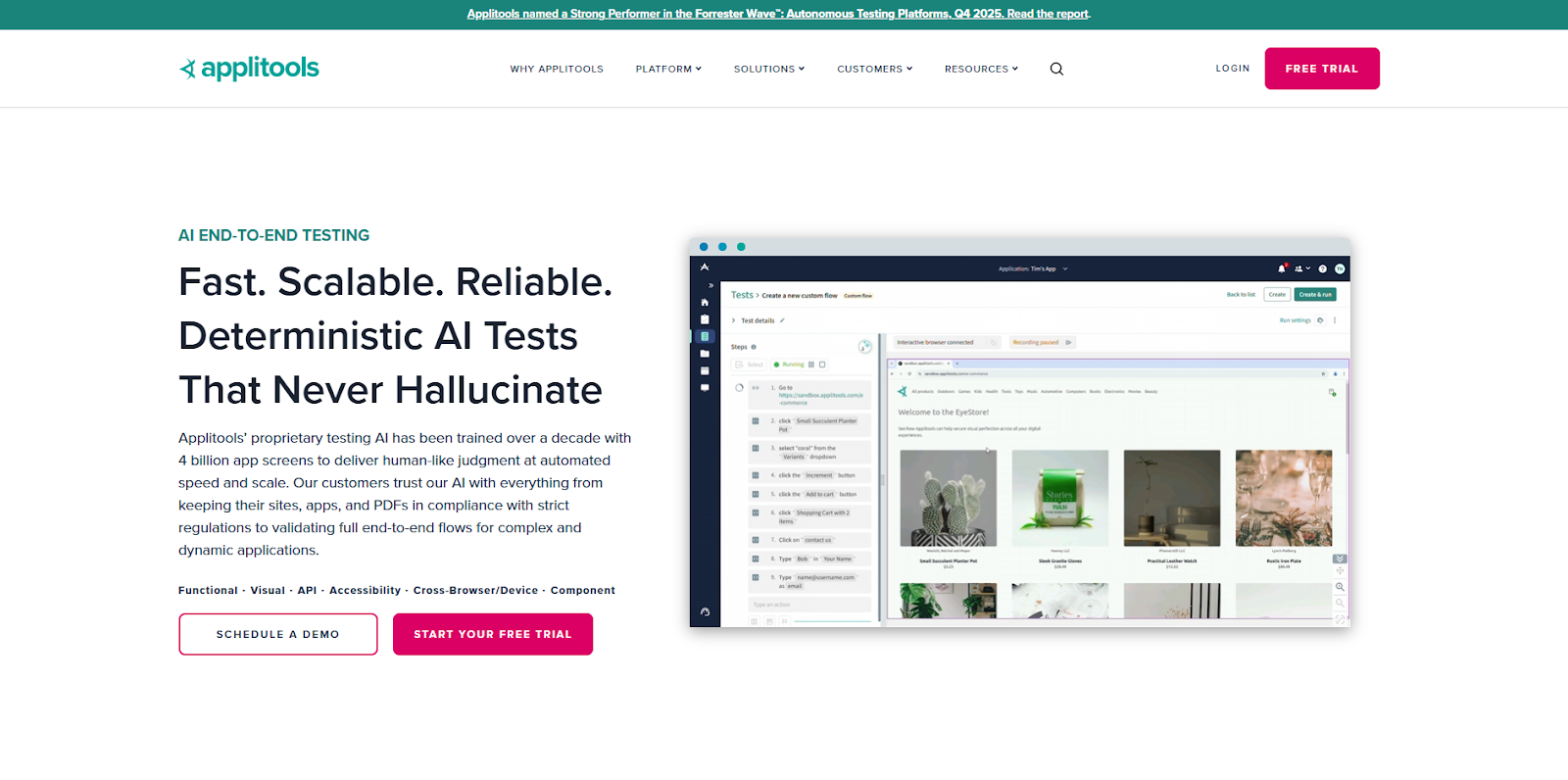
Task: Click Back to list link
Action: click(1241, 295)
